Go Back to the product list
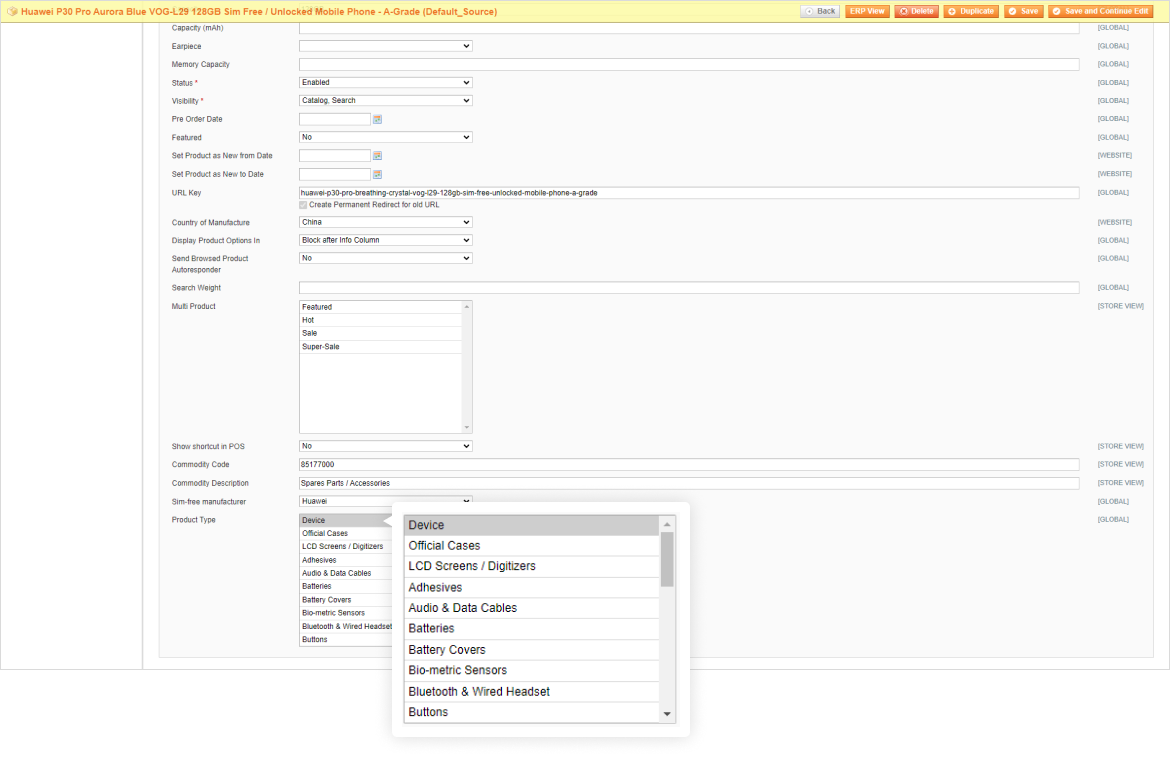Viewport: 1170px width, 757px height. 820,11
